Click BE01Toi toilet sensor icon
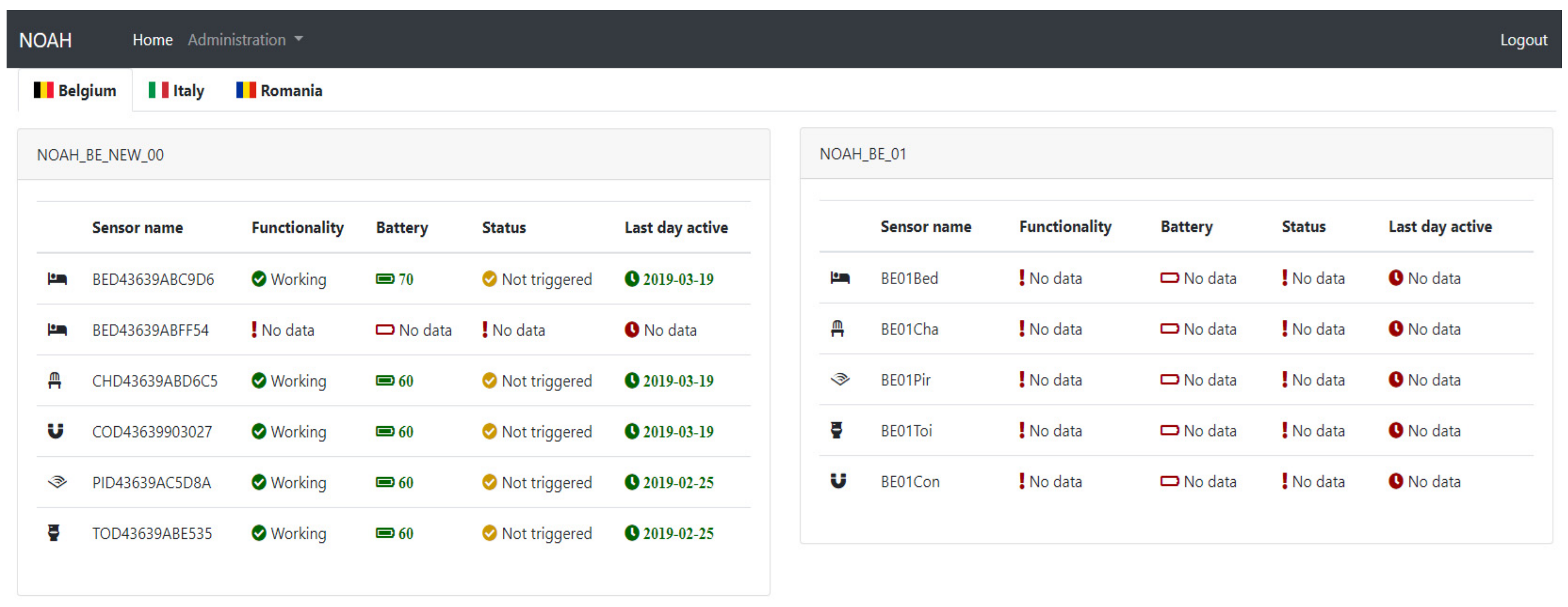Viewport: 1568px width, 607px height. [837, 431]
